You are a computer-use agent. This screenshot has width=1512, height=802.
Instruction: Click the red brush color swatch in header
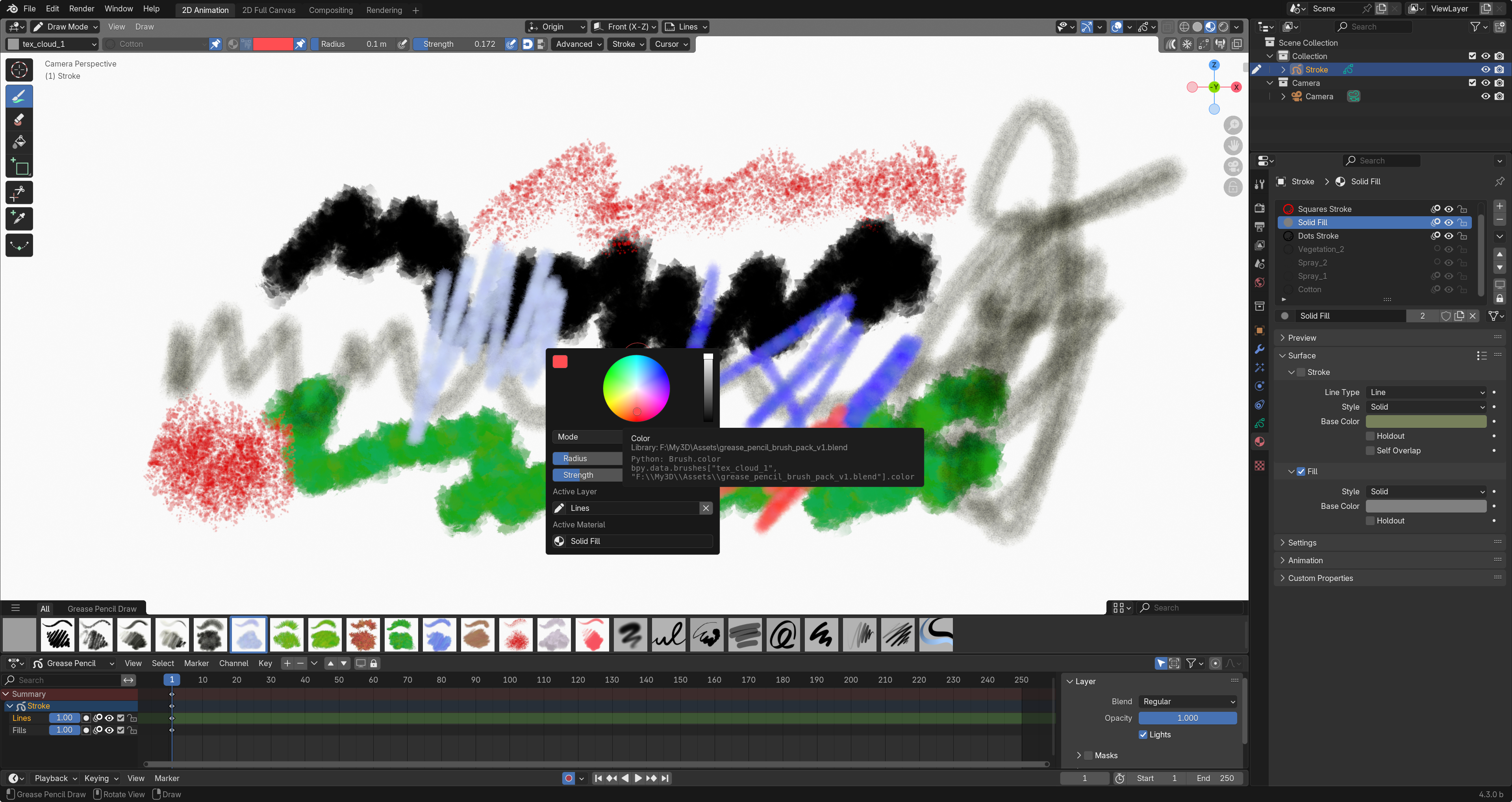point(273,44)
